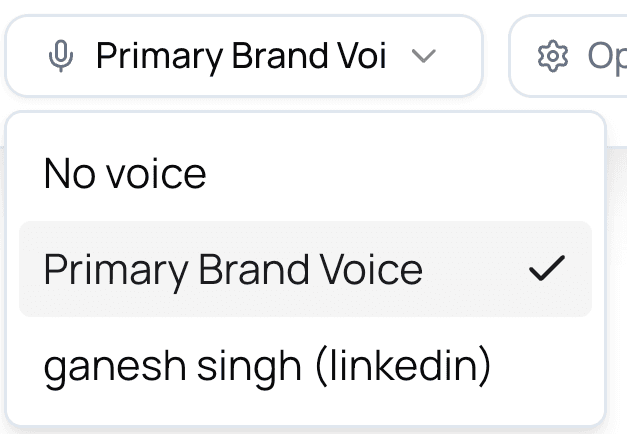Keep the currently checked Primary Brand Voice

233,269
